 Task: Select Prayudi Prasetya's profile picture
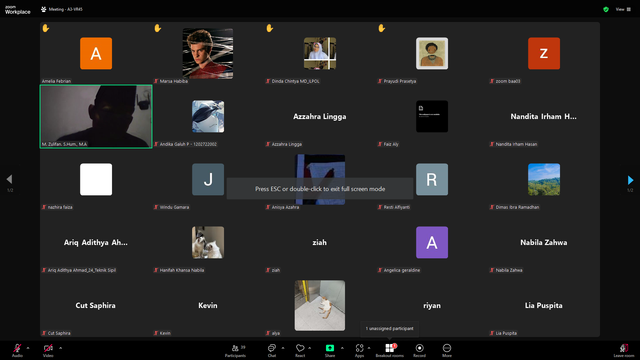click(432, 53)
